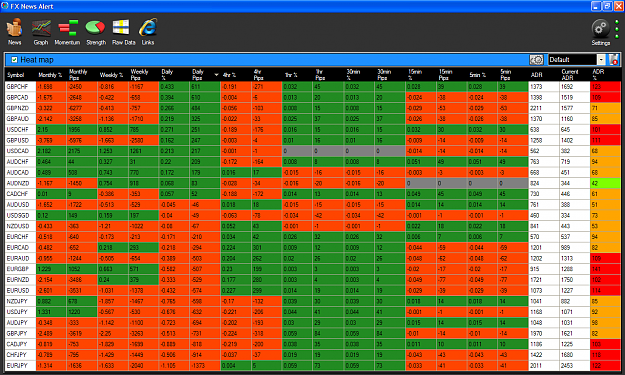Click sort arrow beside Daily Pips header
This screenshot has width=625, height=375.
click(216, 75)
